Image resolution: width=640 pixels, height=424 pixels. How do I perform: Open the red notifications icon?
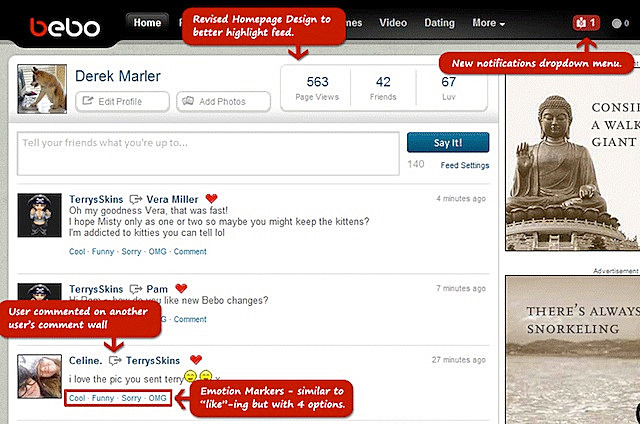coord(586,23)
